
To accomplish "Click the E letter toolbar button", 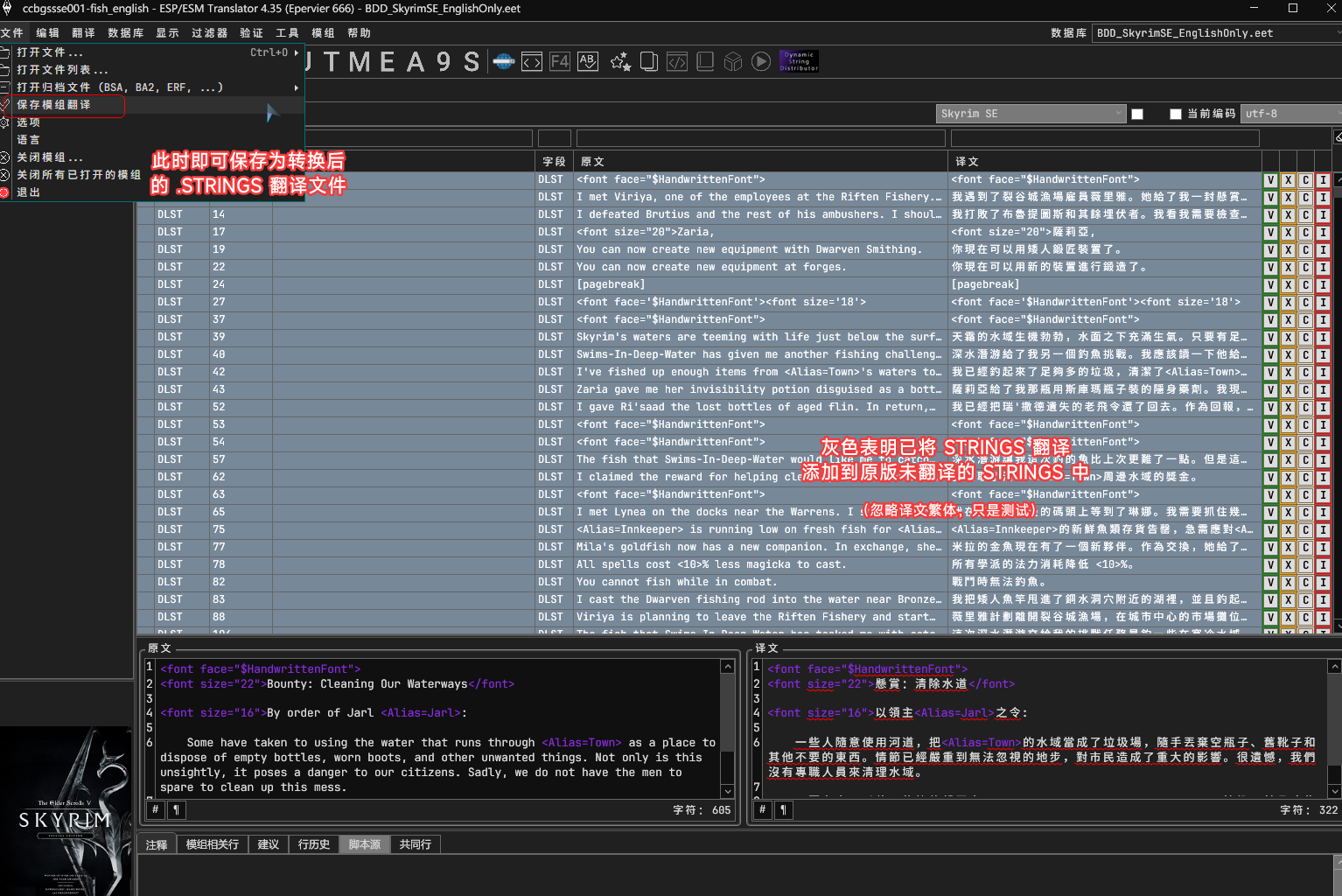I will pos(388,62).
